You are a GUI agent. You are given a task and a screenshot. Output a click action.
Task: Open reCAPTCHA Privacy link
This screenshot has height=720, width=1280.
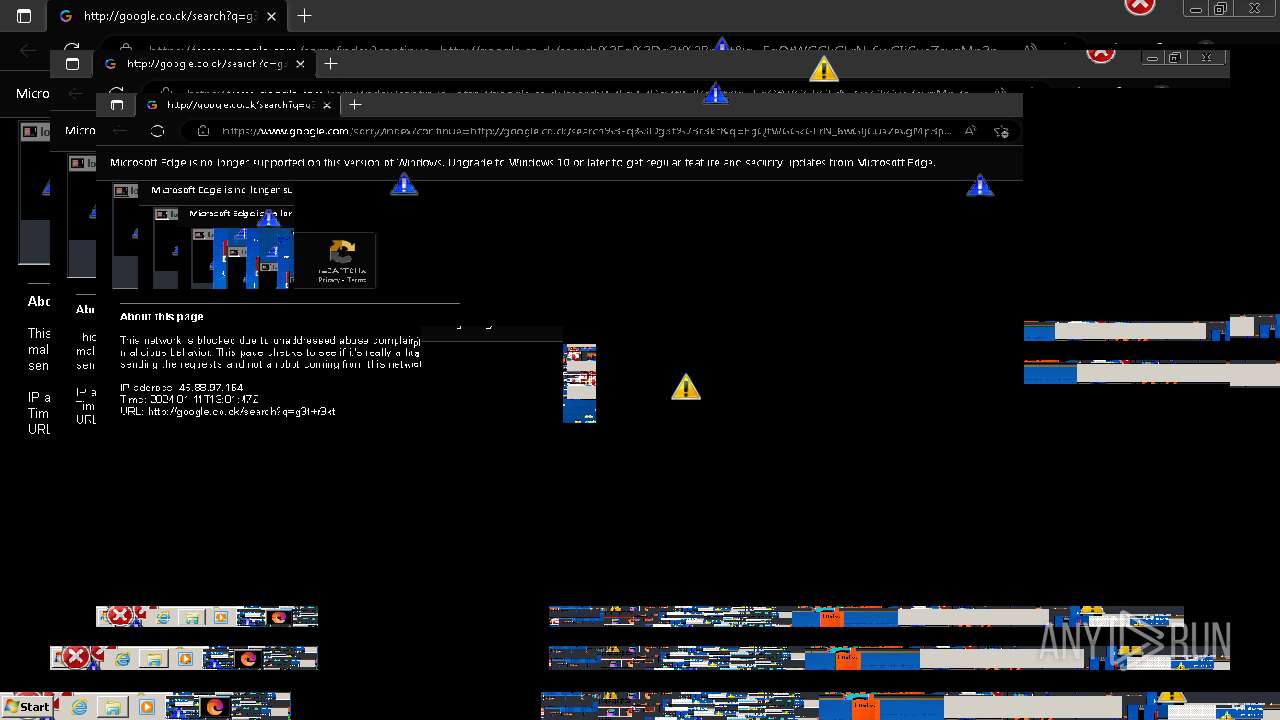[x=329, y=280]
